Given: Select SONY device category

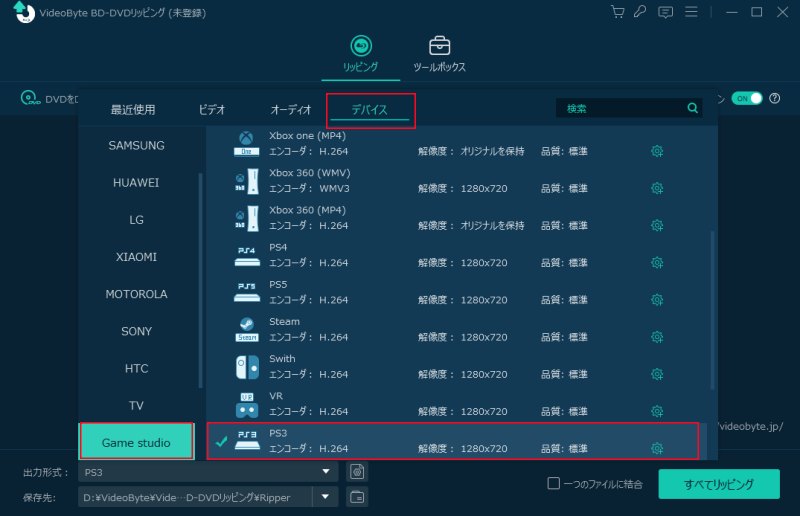Looking at the screenshot, I should [x=136, y=332].
